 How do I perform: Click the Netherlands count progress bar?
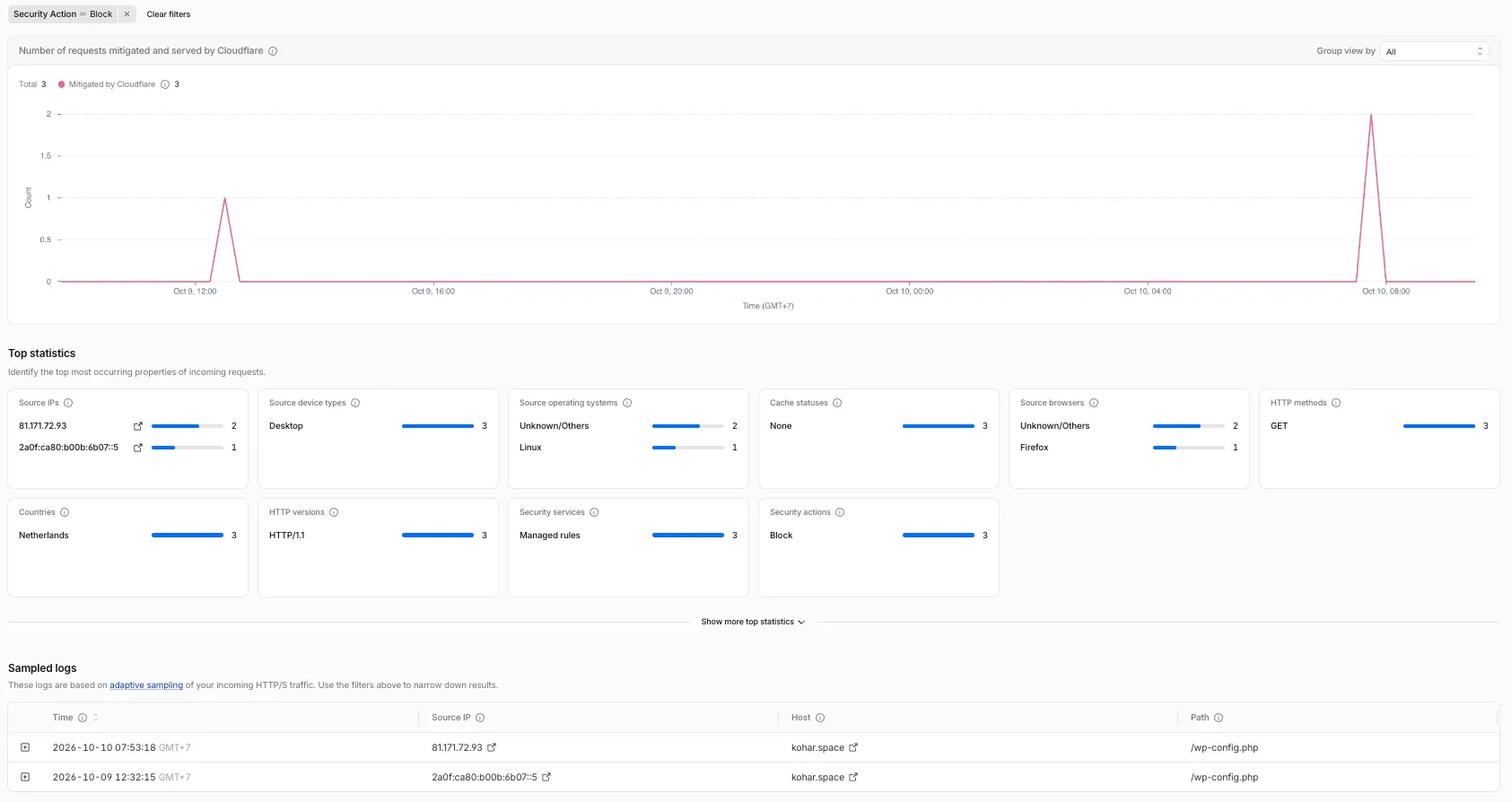tap(188, 536)
